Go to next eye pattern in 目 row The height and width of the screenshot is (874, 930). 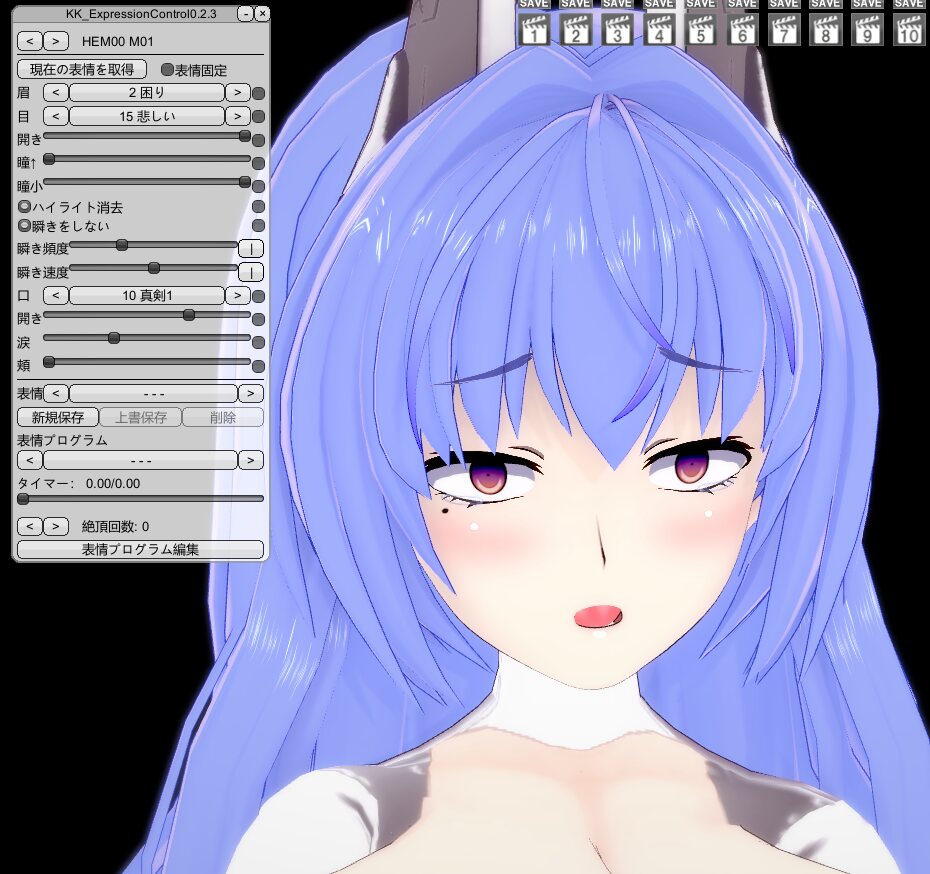[238, 116]
